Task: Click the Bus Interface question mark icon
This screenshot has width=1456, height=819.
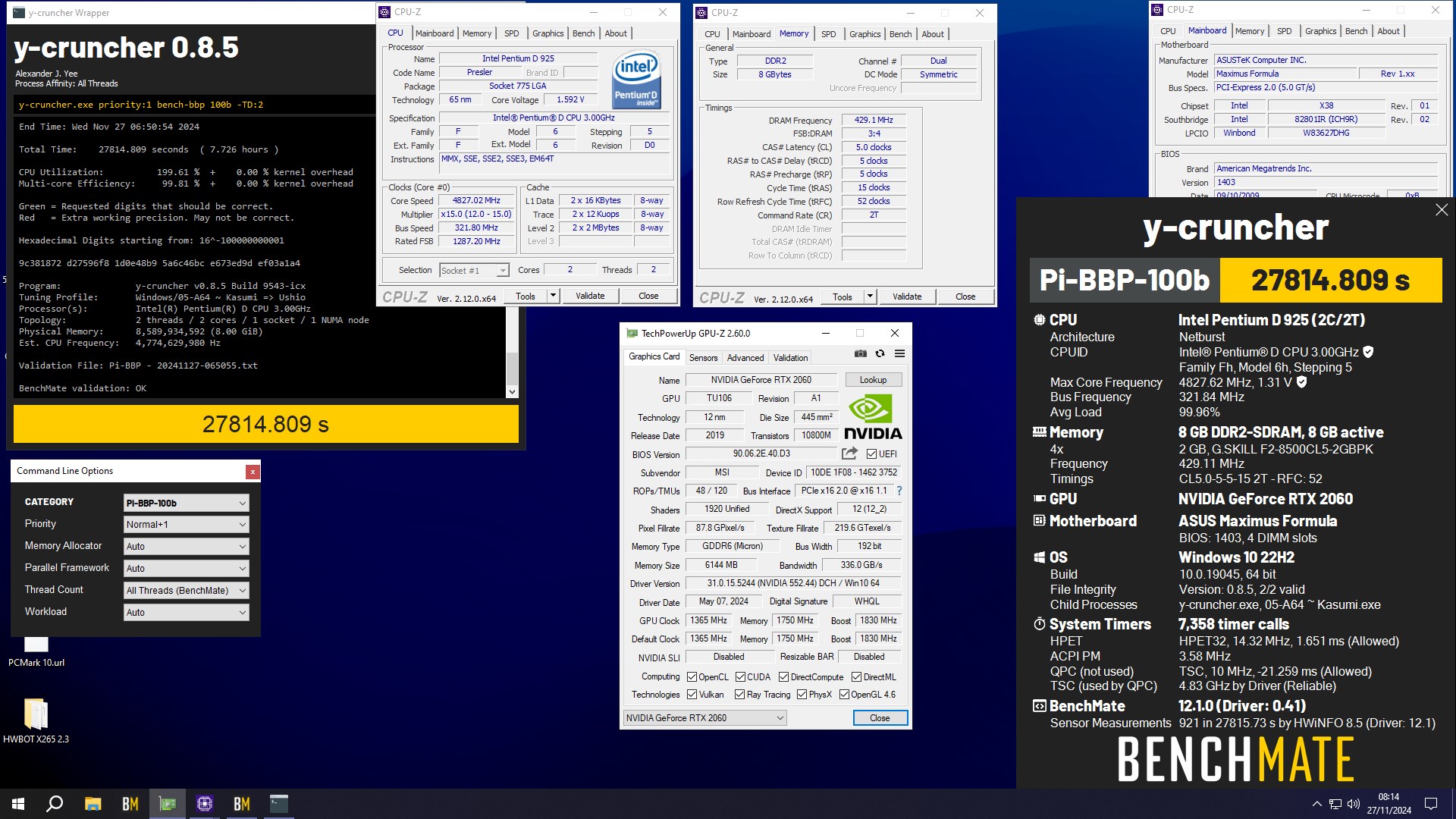Action: 899,491
